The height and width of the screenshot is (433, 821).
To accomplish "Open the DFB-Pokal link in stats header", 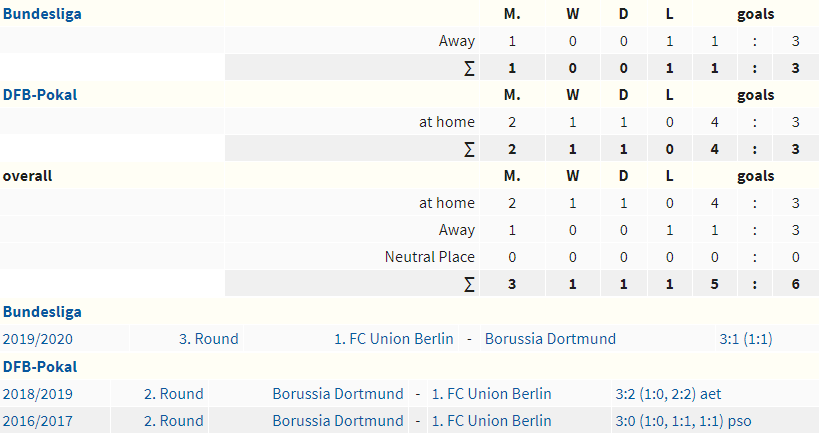I will [x=40, y=95].
